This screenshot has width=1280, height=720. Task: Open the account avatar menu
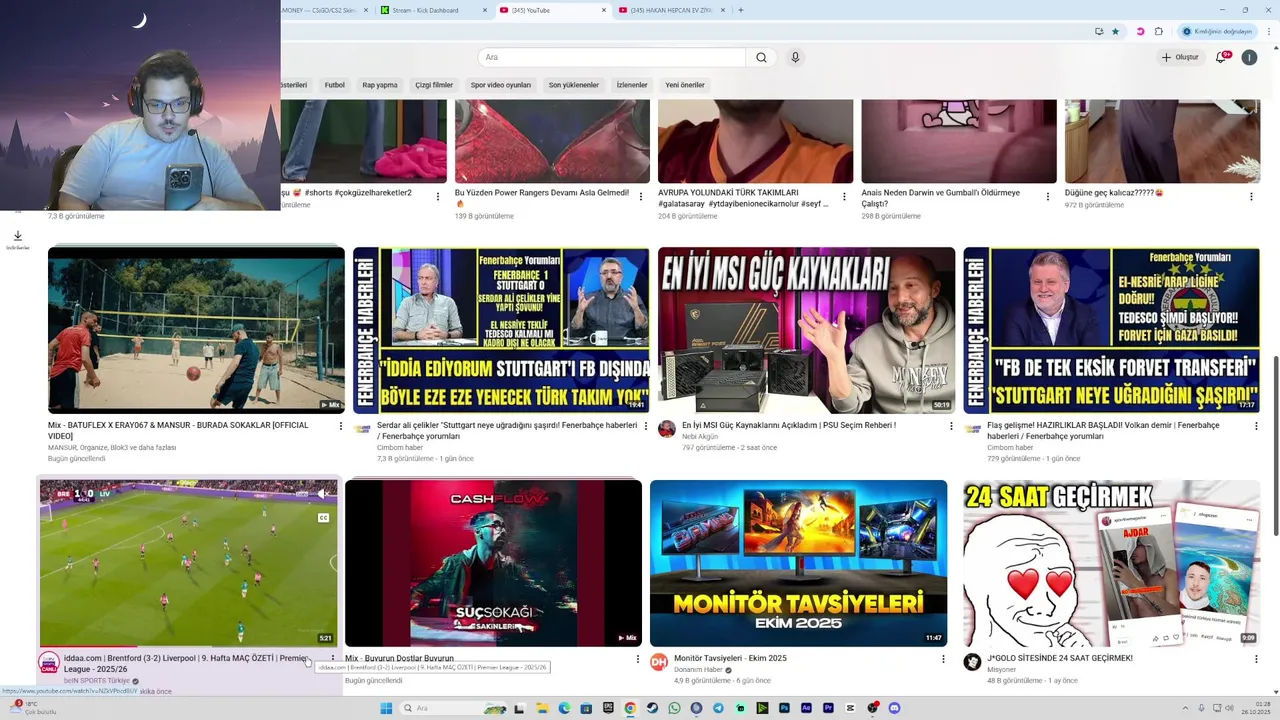point(1249,57)
